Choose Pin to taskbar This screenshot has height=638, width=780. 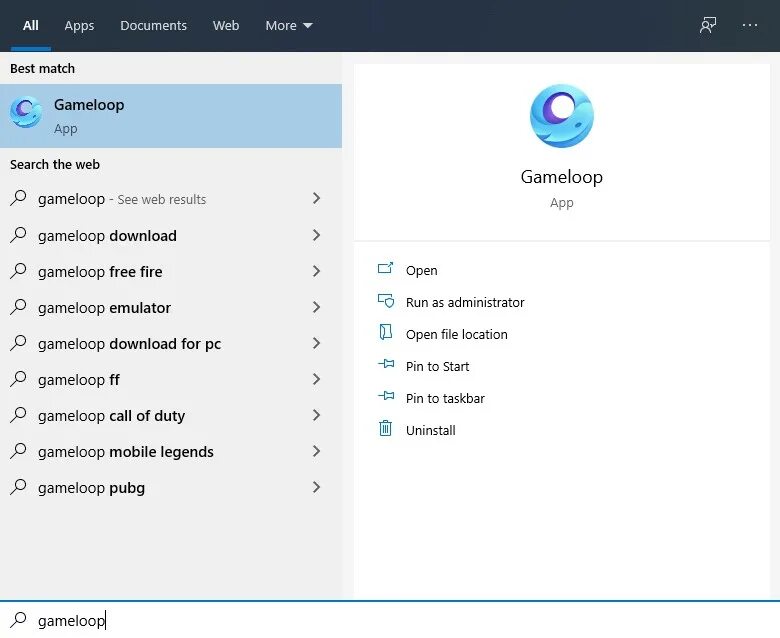[445, 398]
